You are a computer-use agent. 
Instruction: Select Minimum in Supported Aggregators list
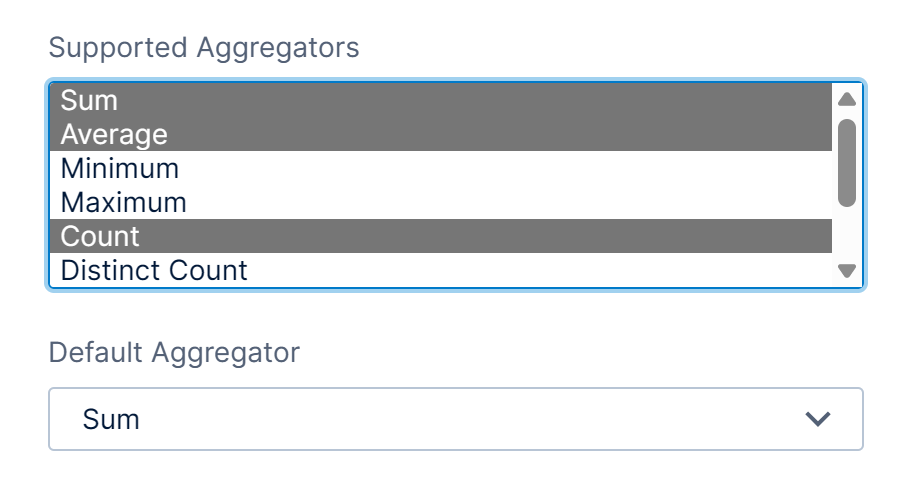coord(120,169)
